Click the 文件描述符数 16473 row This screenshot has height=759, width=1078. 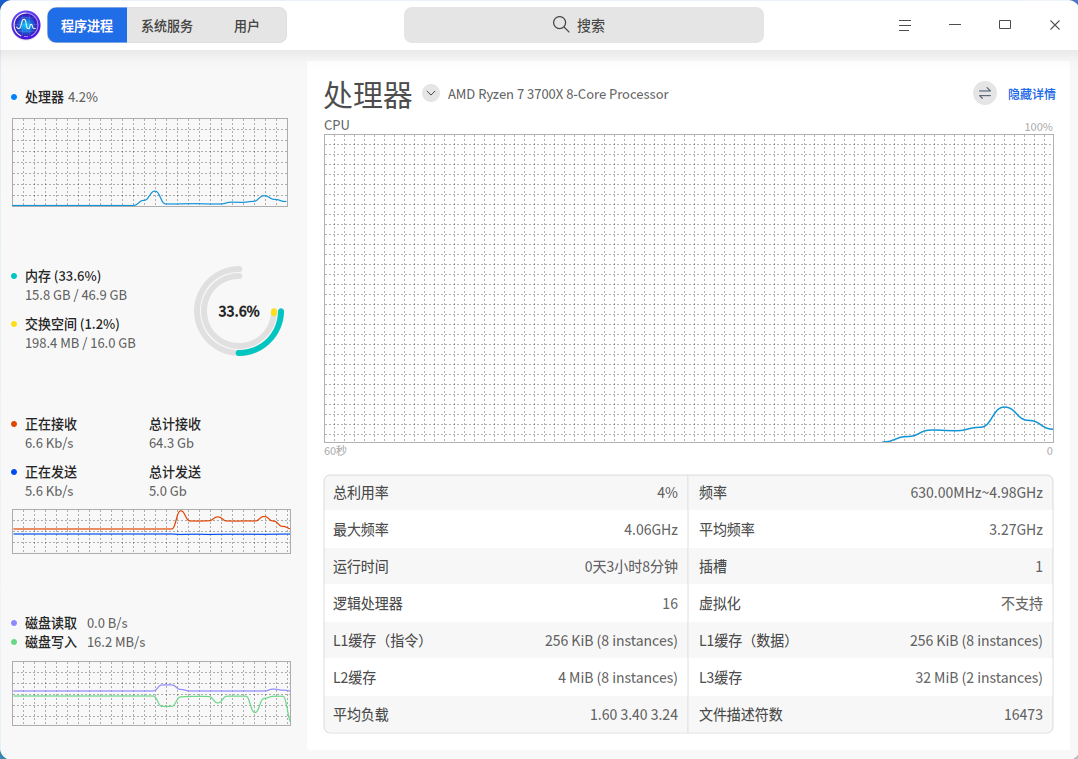coord(870,715)
